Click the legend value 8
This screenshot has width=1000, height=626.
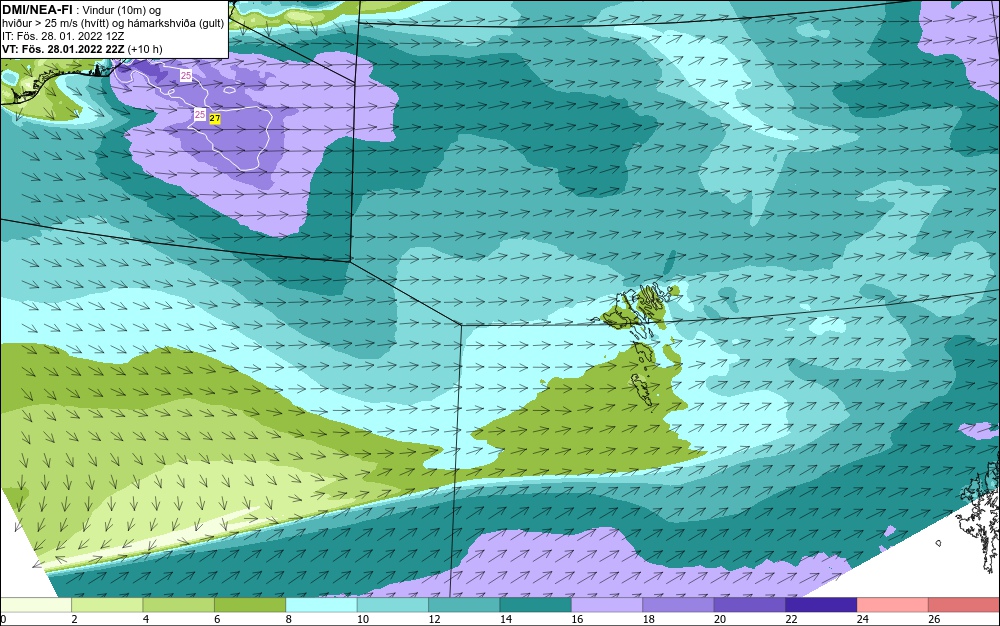tap(288, 619)
